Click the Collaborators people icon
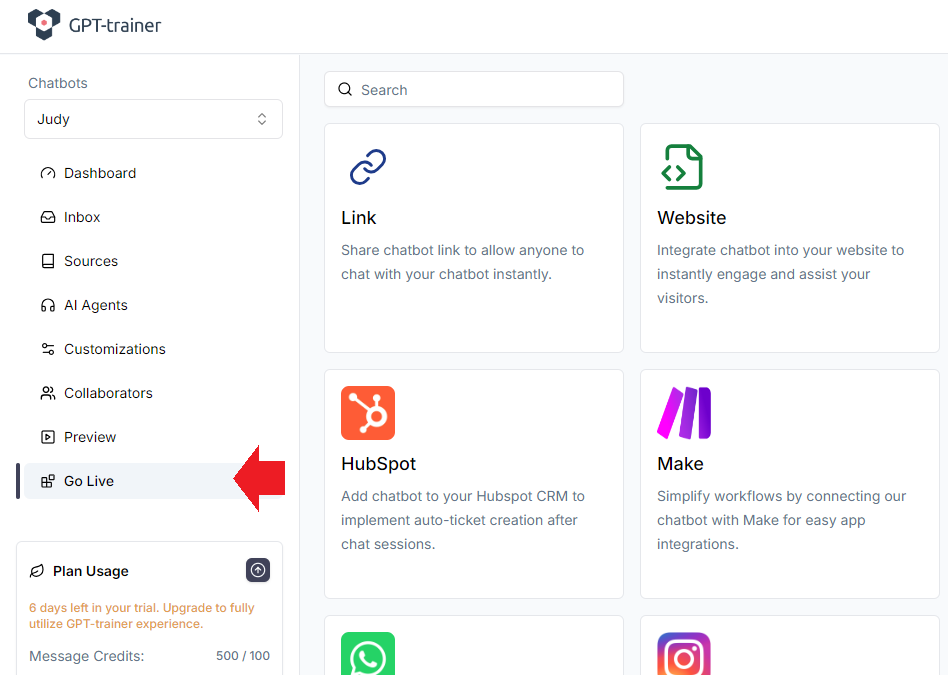The width and height of the screenshot is (948, 675). click(48, 393)
